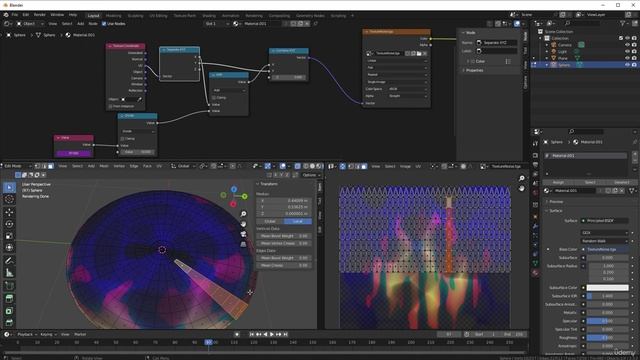
Task: Switch to the UV Editing workspace tab
Action: (158, 16)
